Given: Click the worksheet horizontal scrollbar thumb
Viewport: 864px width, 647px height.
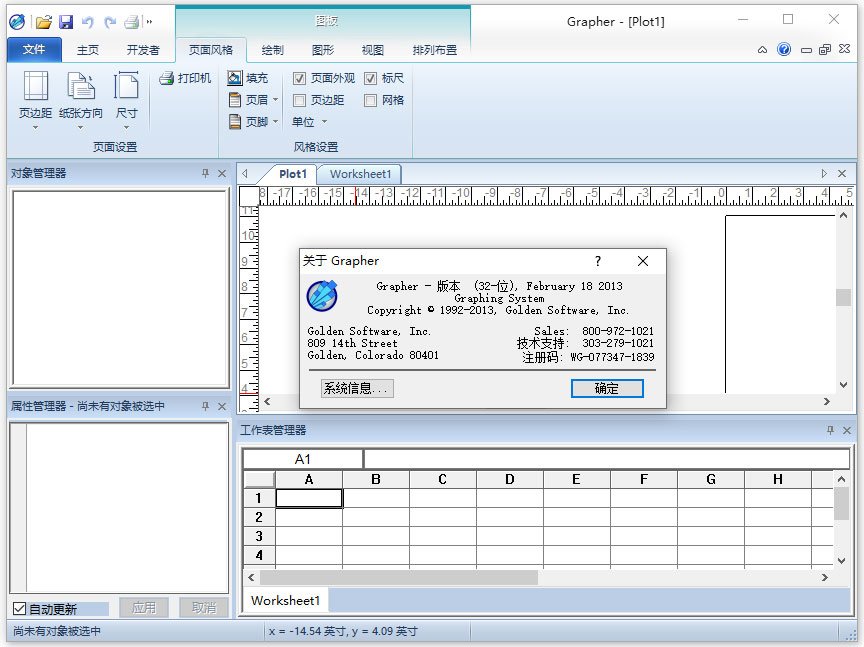Looking at the screenshot, I should point(399,577).
